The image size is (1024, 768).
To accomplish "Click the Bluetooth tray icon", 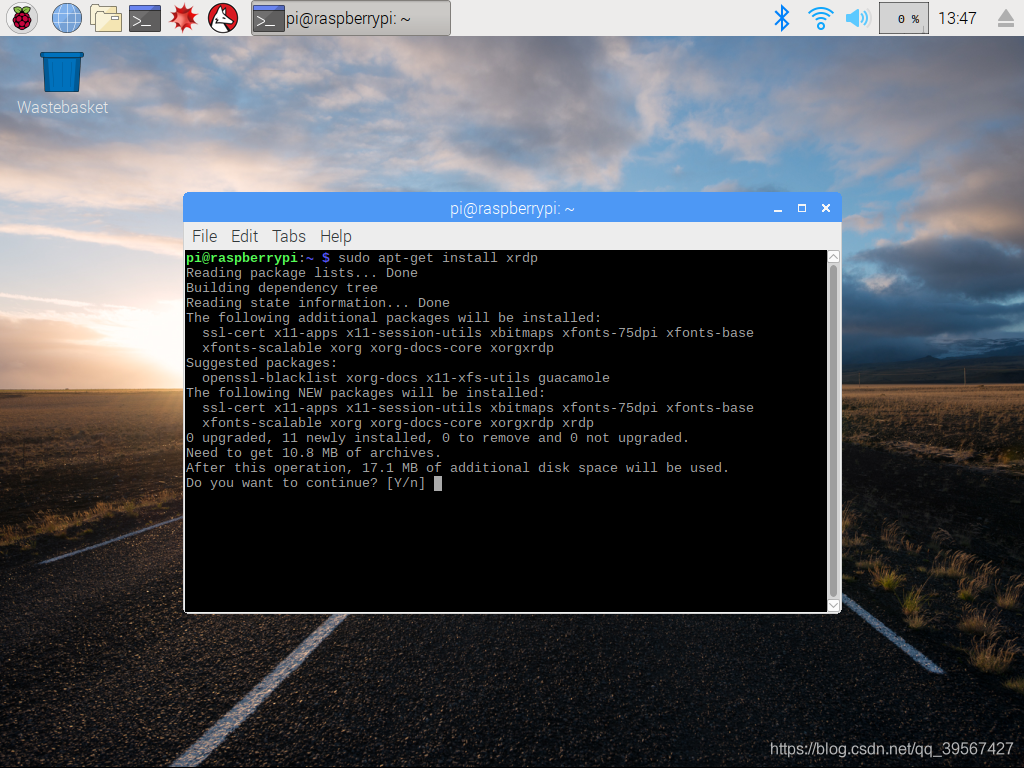I will [x=781, y=18].
